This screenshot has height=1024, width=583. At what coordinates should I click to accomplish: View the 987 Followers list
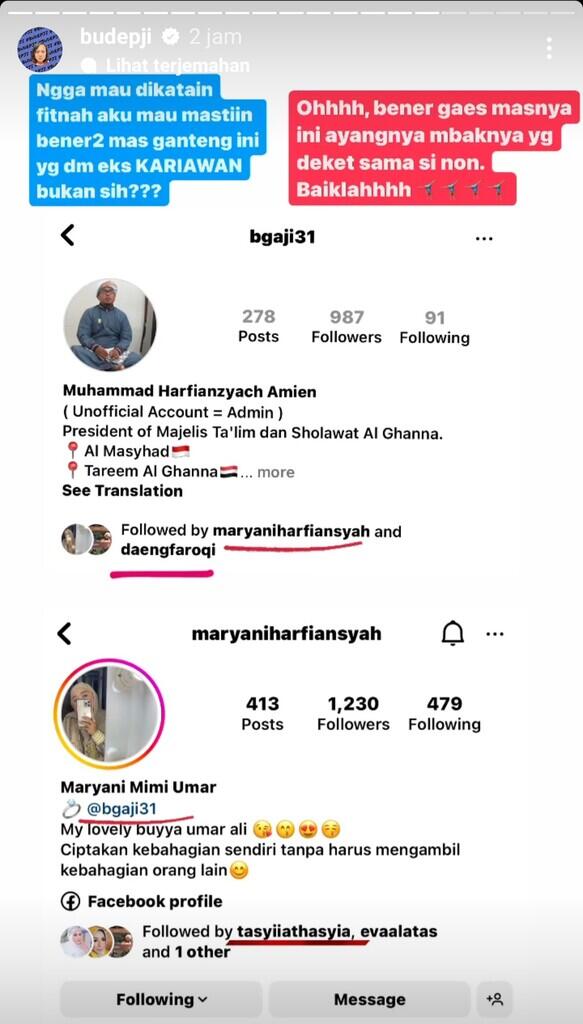click(x=346, y=327)
